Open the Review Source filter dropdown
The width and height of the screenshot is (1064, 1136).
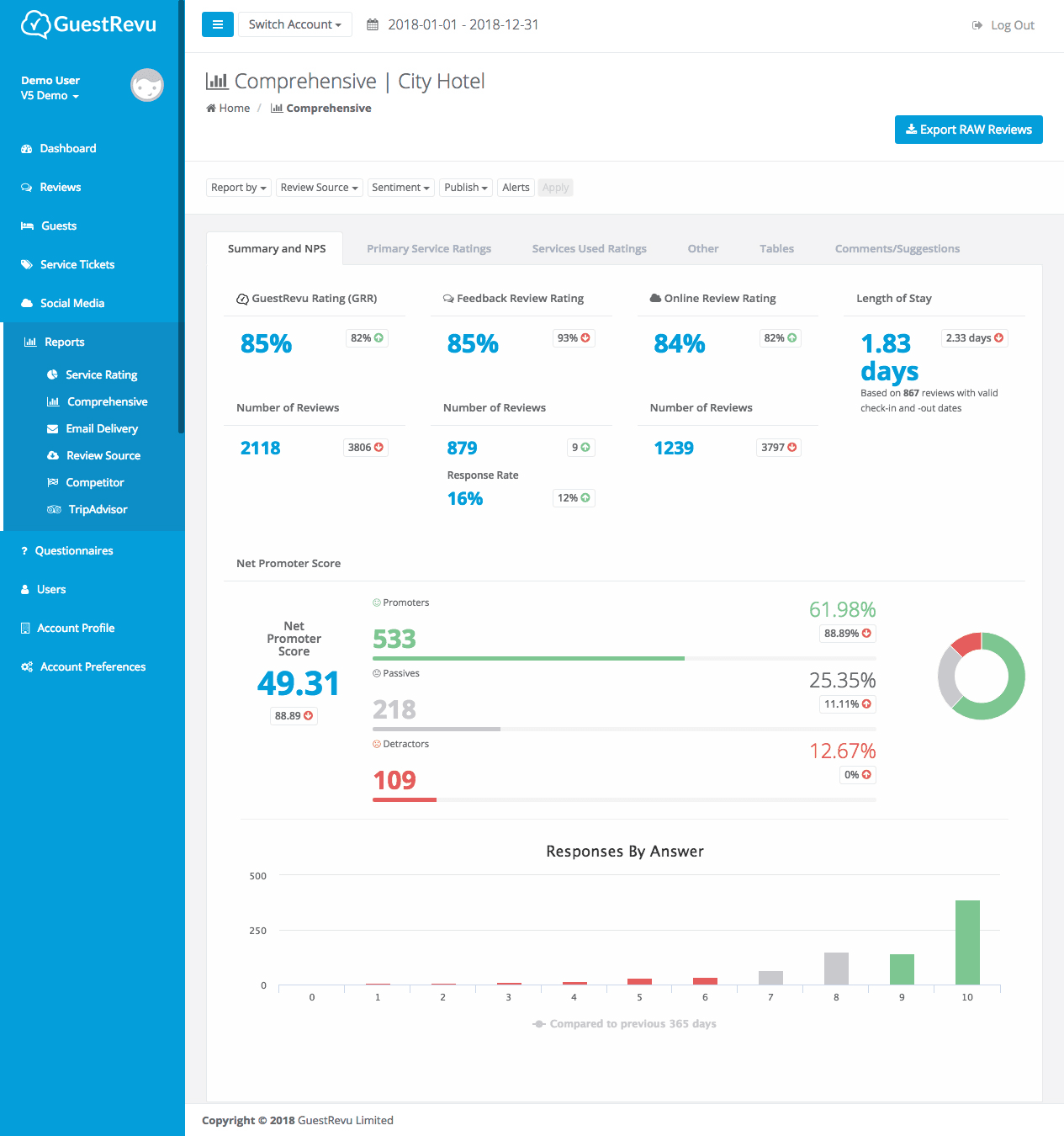click(319, 188)
